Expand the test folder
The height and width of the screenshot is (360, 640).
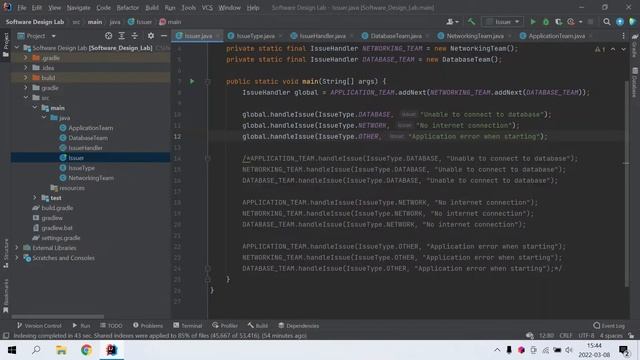35,198
